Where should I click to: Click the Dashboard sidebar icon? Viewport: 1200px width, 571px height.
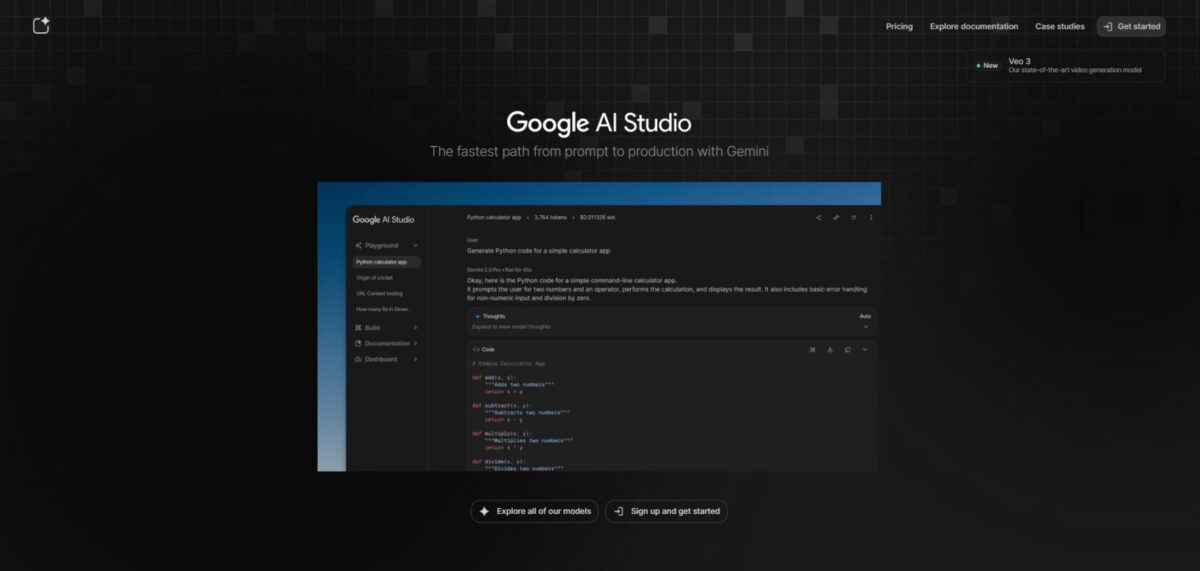click(358, 359)
